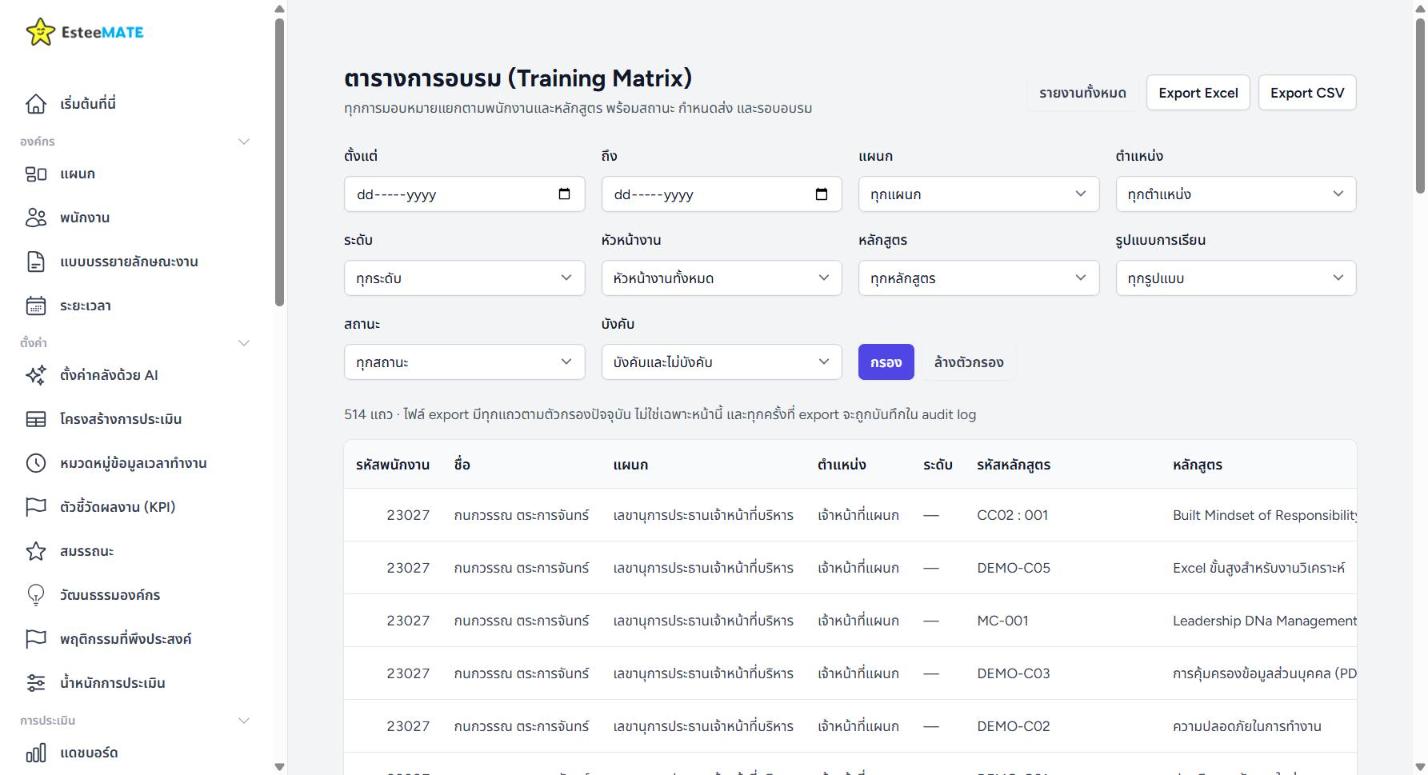1428x775 pixels.
Task: Click course code DEMO-C03
Action: point(1013,673)
